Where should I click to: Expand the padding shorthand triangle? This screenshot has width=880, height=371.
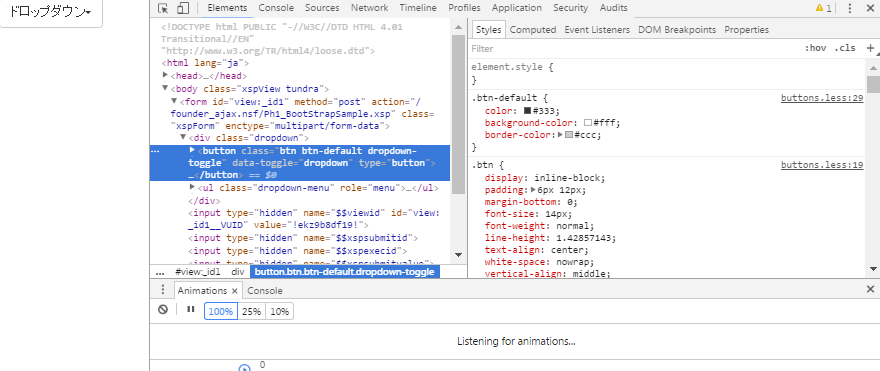[x=533, y=190]
